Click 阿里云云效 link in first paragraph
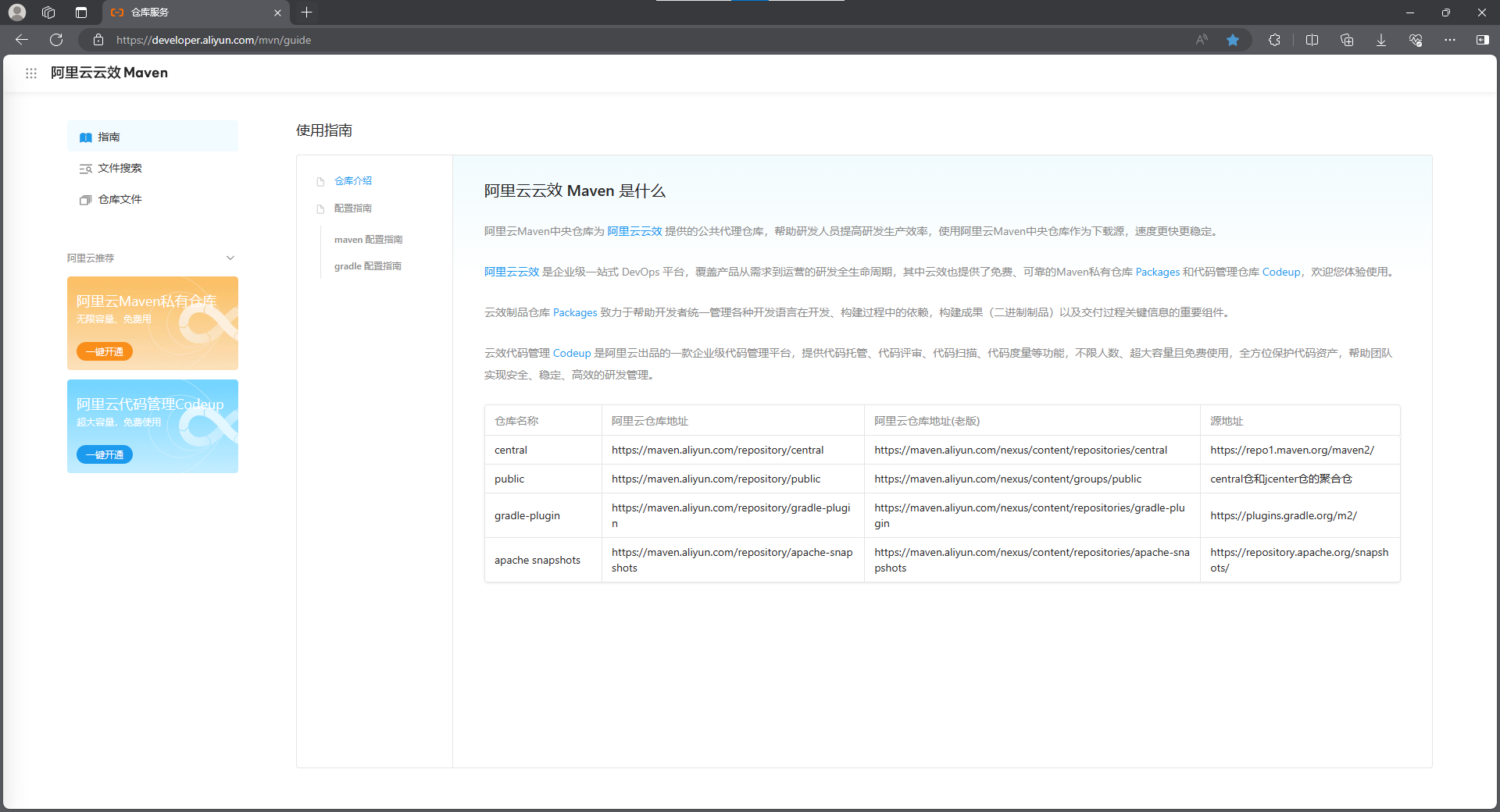Screen dimensions: 1500x812 (634, 231)
